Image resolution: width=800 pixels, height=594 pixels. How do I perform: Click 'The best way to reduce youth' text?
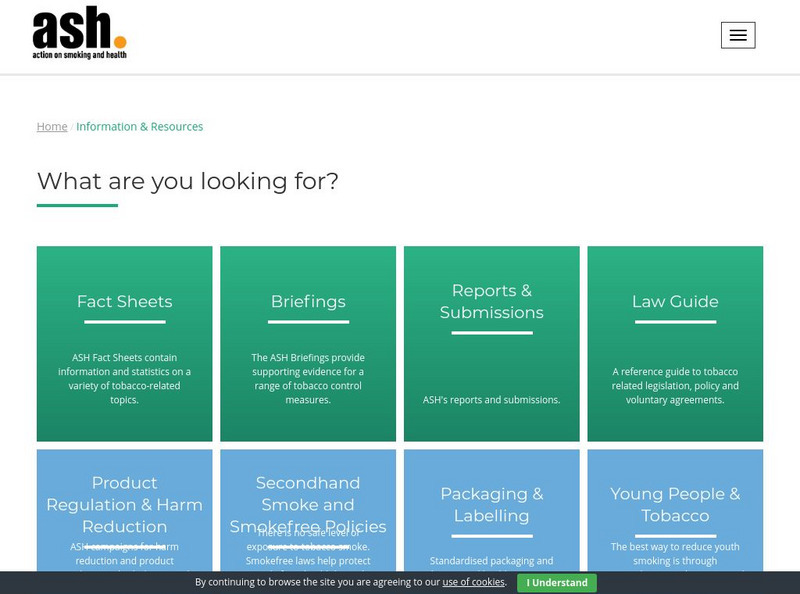coord(675,547)
